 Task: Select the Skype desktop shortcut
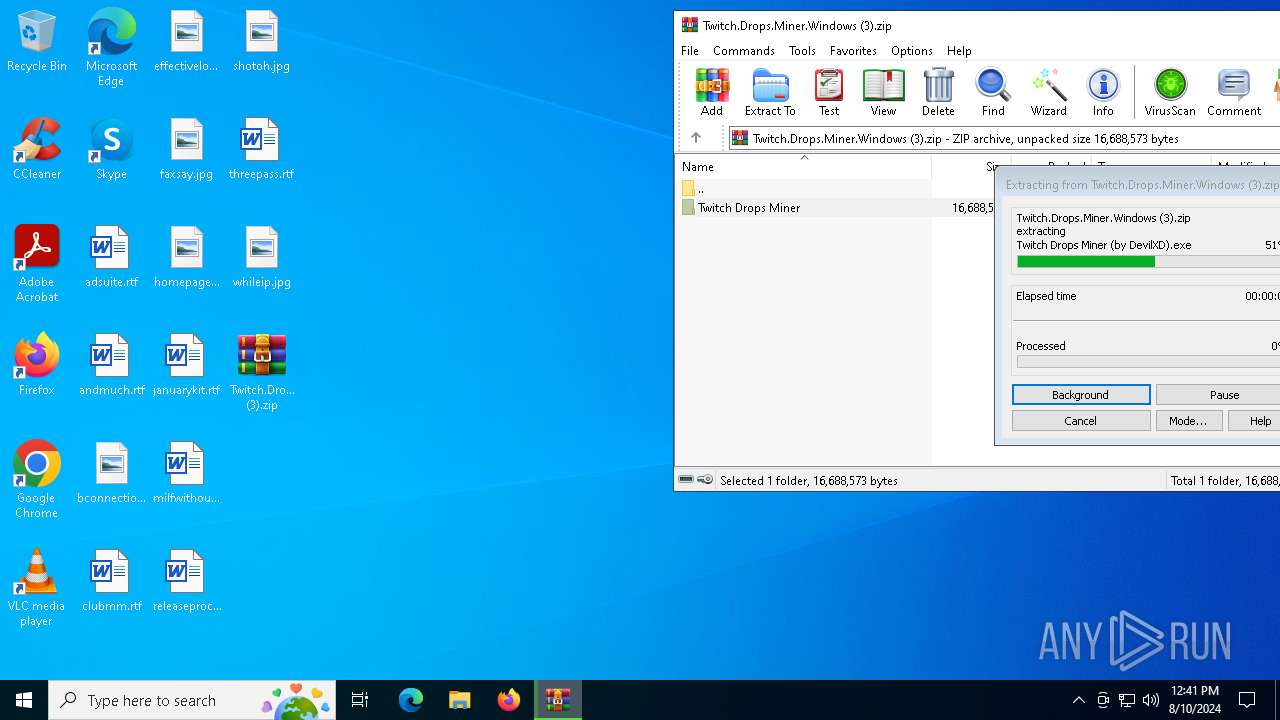coord(111,149)
